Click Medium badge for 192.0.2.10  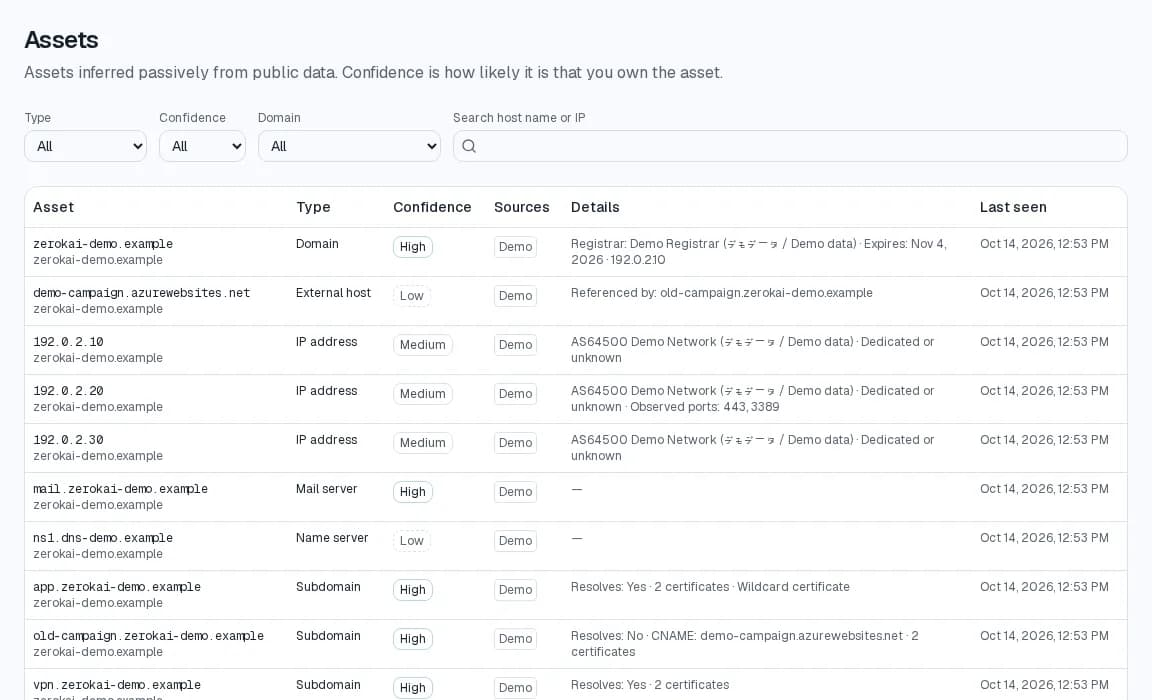point(422,344)
